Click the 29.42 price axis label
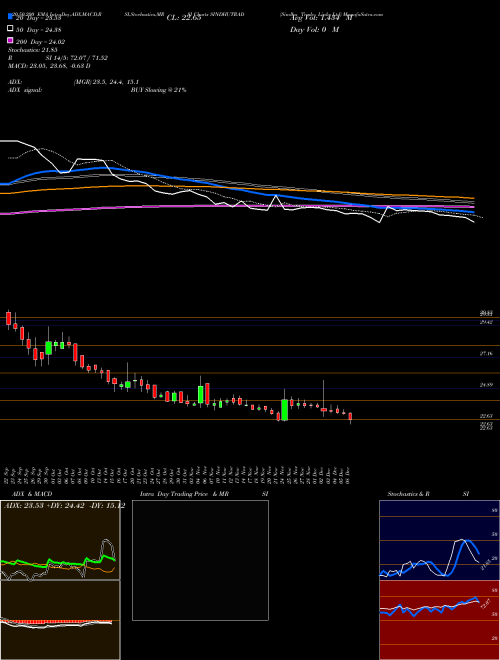The image size is (500, 660). [486, 322]
